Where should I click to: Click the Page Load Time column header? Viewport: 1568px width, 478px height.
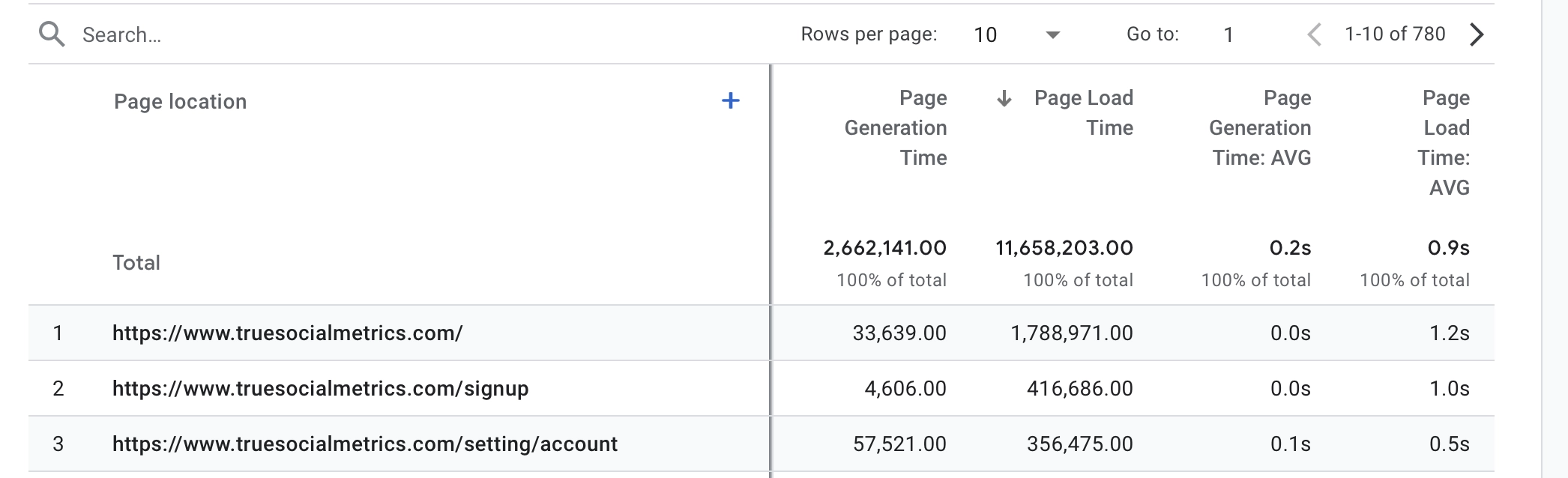point(1084,112)
